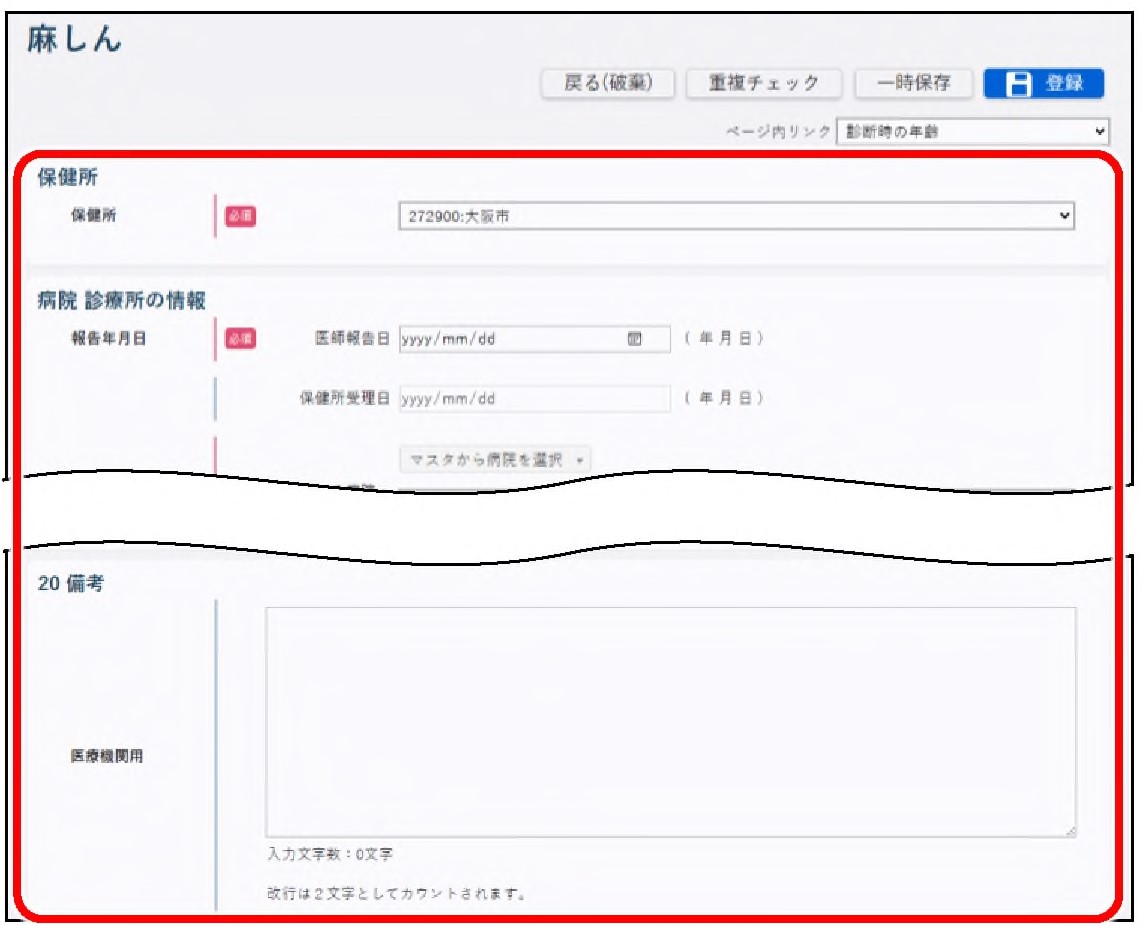Image resolution: width=1142 pixels, height=926 pixels.
Task: Click the 病院 診療所の情報 section heading
Action: point(121,299)
